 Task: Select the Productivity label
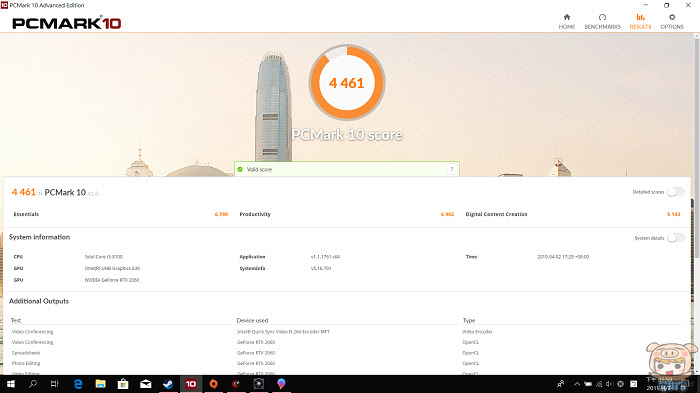tap(255, 214)
